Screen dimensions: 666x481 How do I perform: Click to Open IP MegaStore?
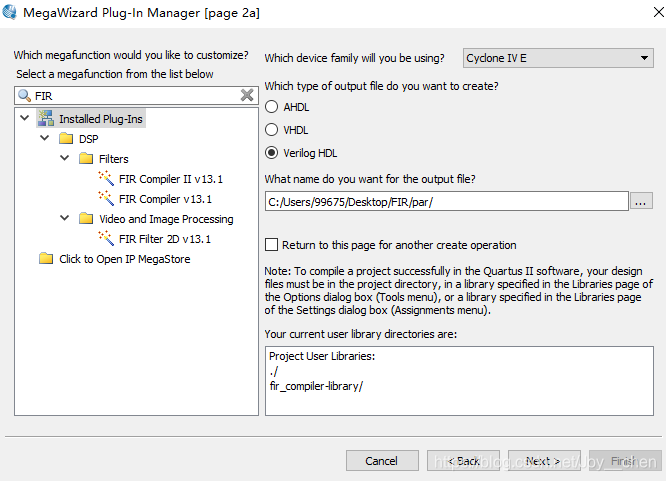124,259
